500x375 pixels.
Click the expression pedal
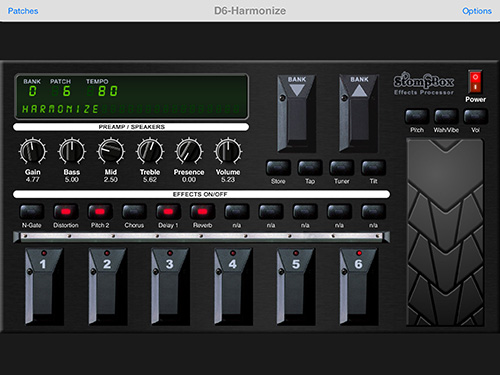point(445,232)
